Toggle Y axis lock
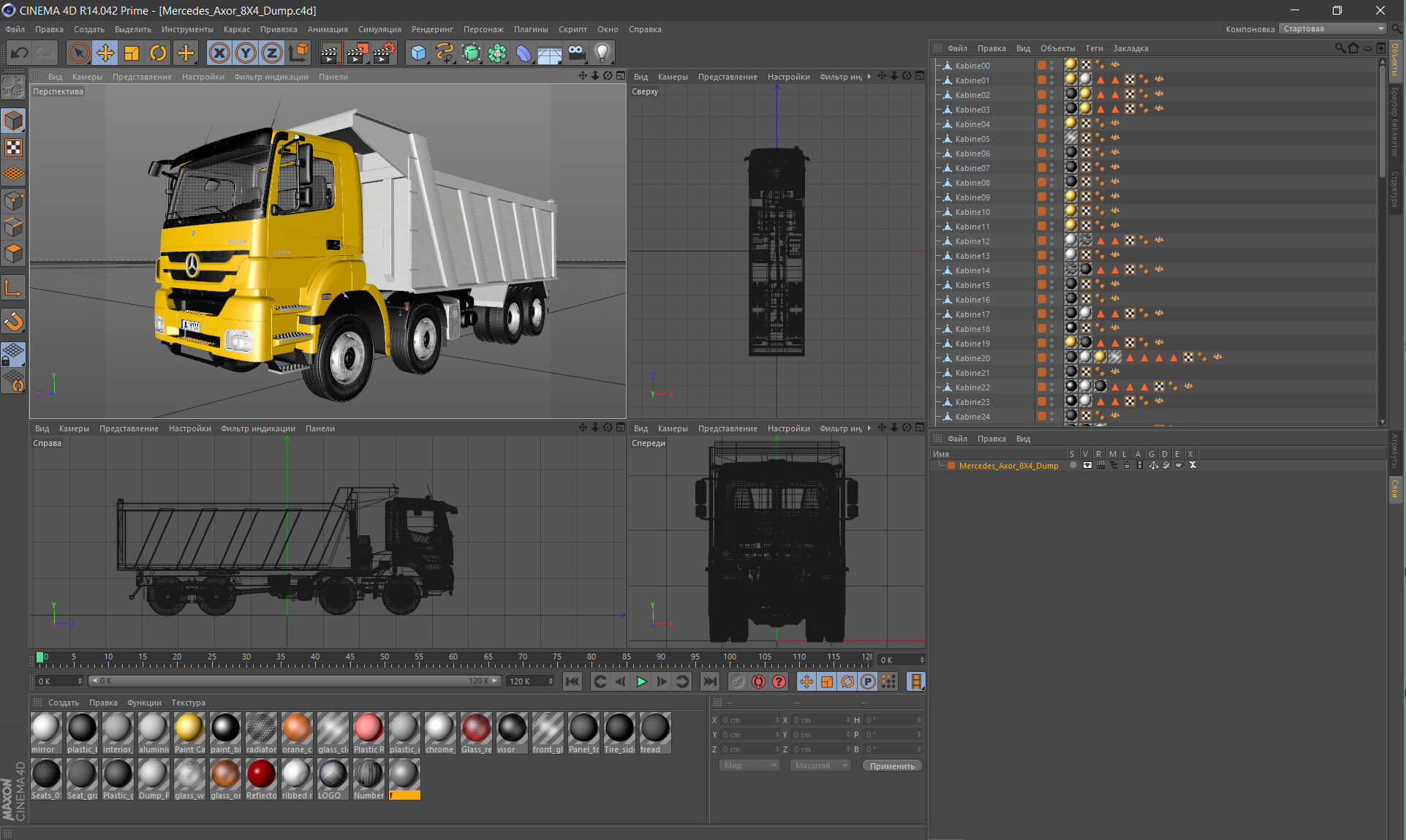 pos(246,53)
